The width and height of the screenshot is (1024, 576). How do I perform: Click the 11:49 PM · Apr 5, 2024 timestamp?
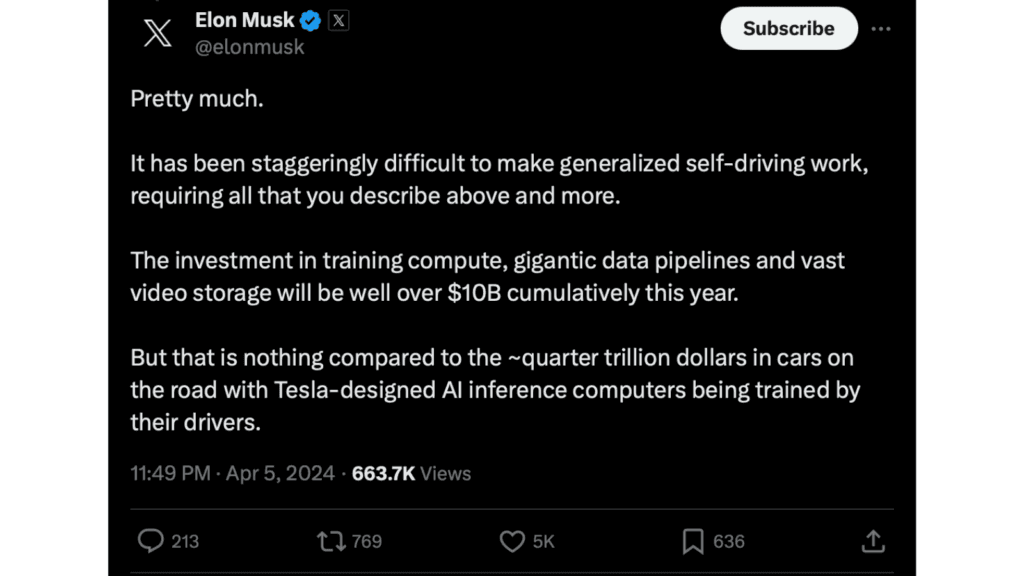point(232,473)
